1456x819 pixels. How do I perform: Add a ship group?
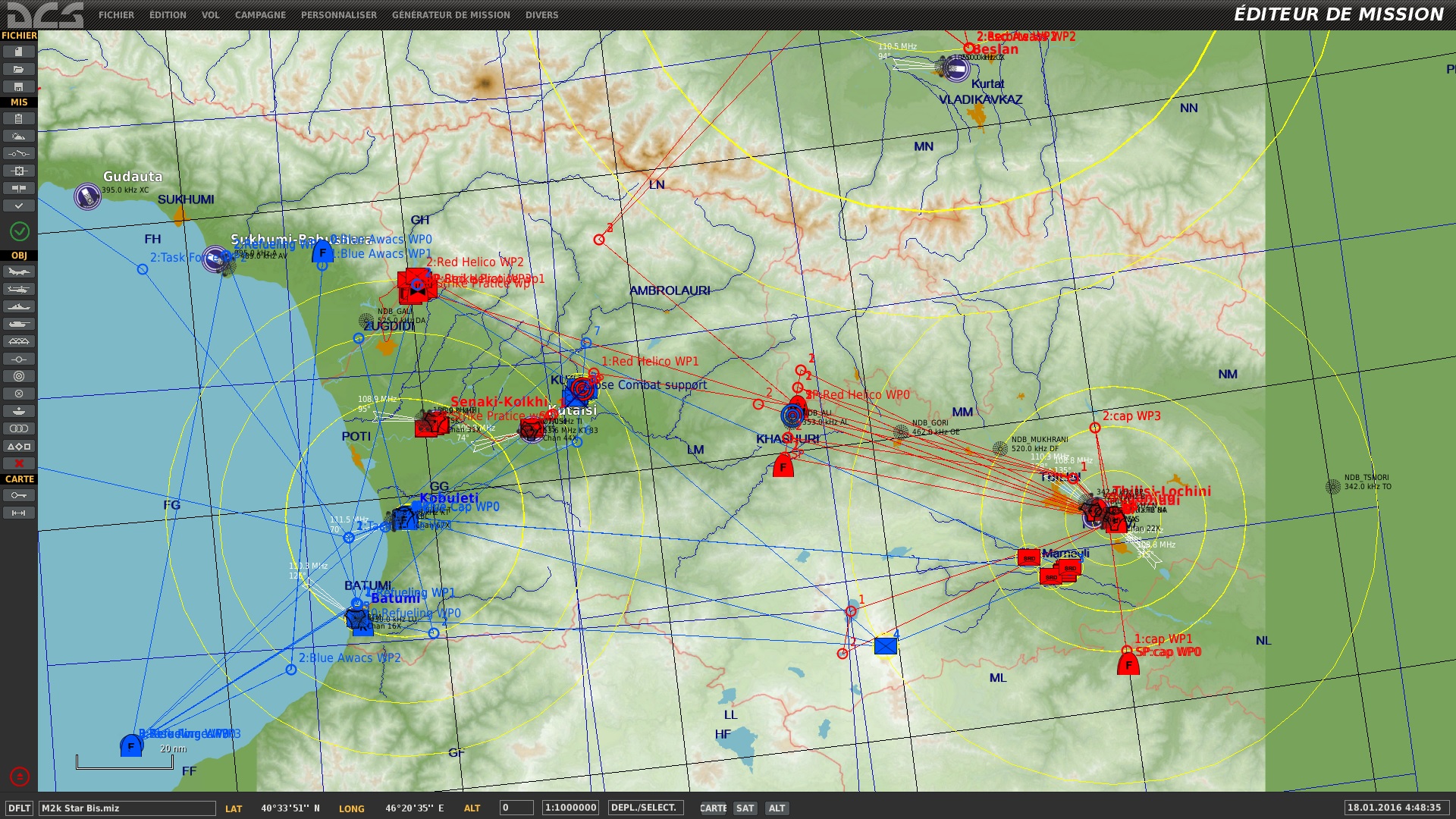coord(19,306)
